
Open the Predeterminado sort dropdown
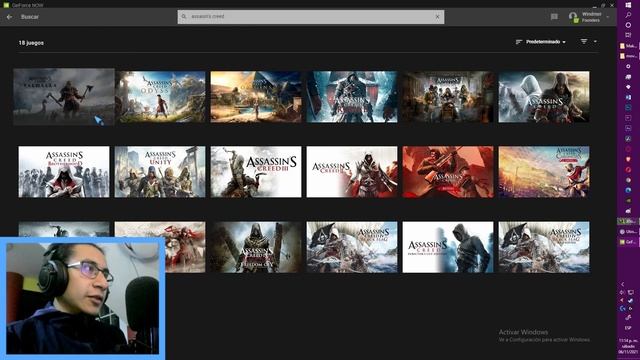click(x=546, y=42)
